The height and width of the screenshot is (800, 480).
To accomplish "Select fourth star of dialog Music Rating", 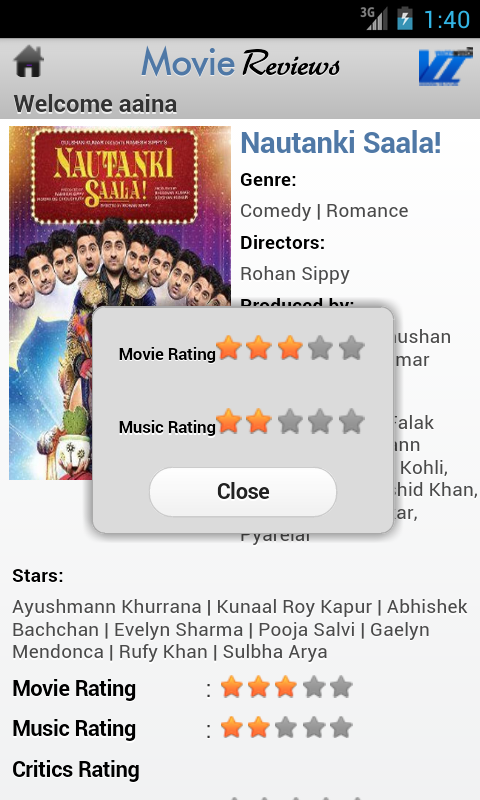I will coord(320,421).
